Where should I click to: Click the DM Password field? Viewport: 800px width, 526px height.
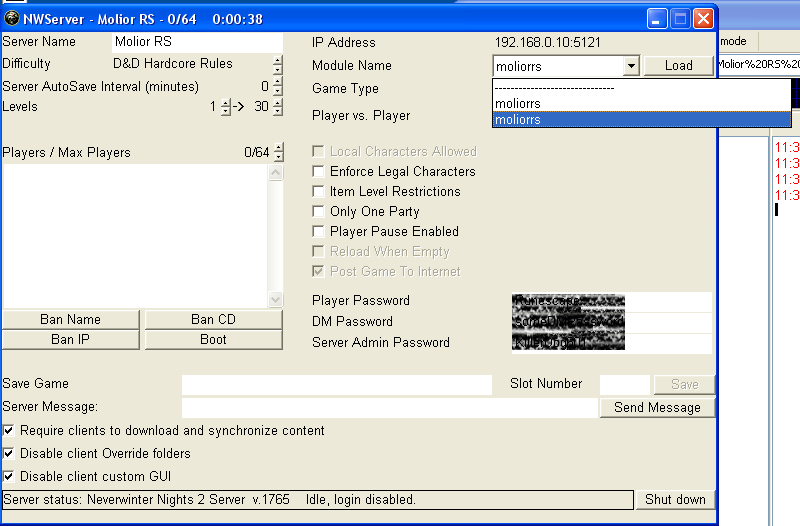tap(611, 322)
